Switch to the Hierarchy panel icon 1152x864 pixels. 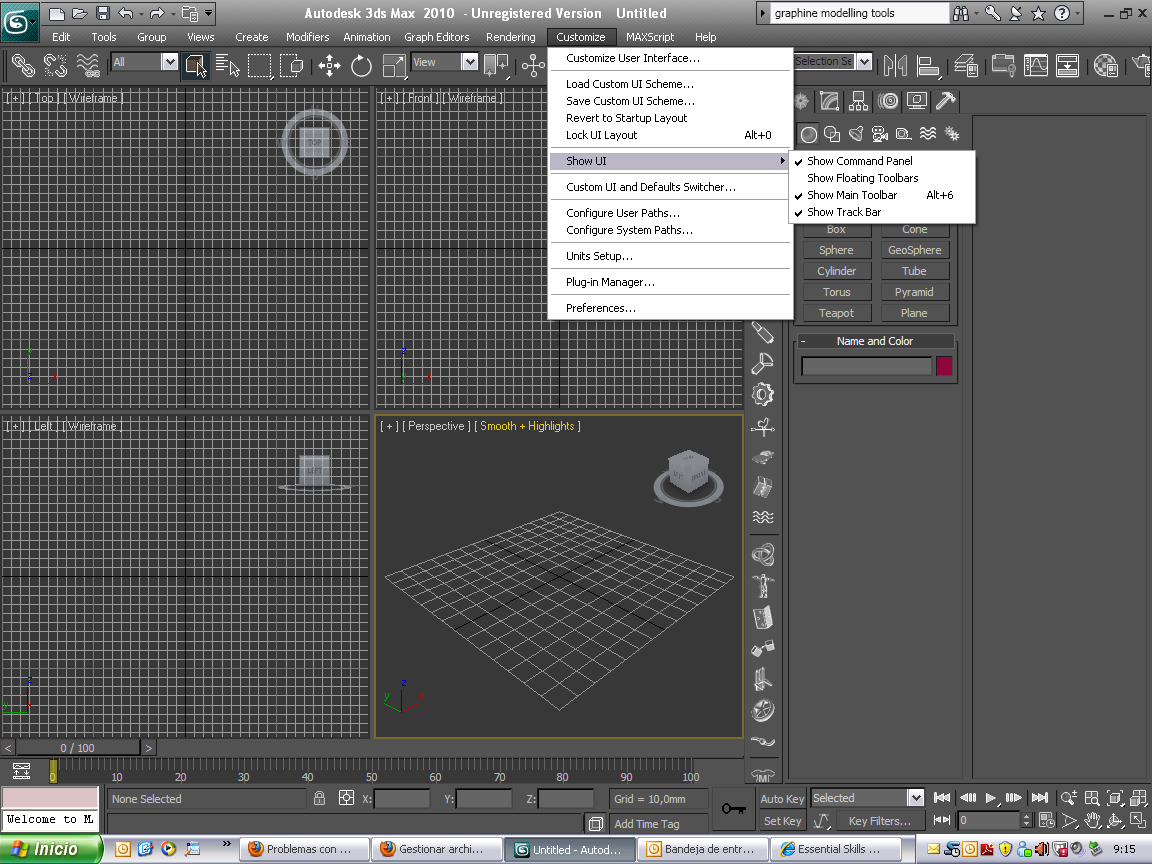pyautogui.click(x=858, y=101)
